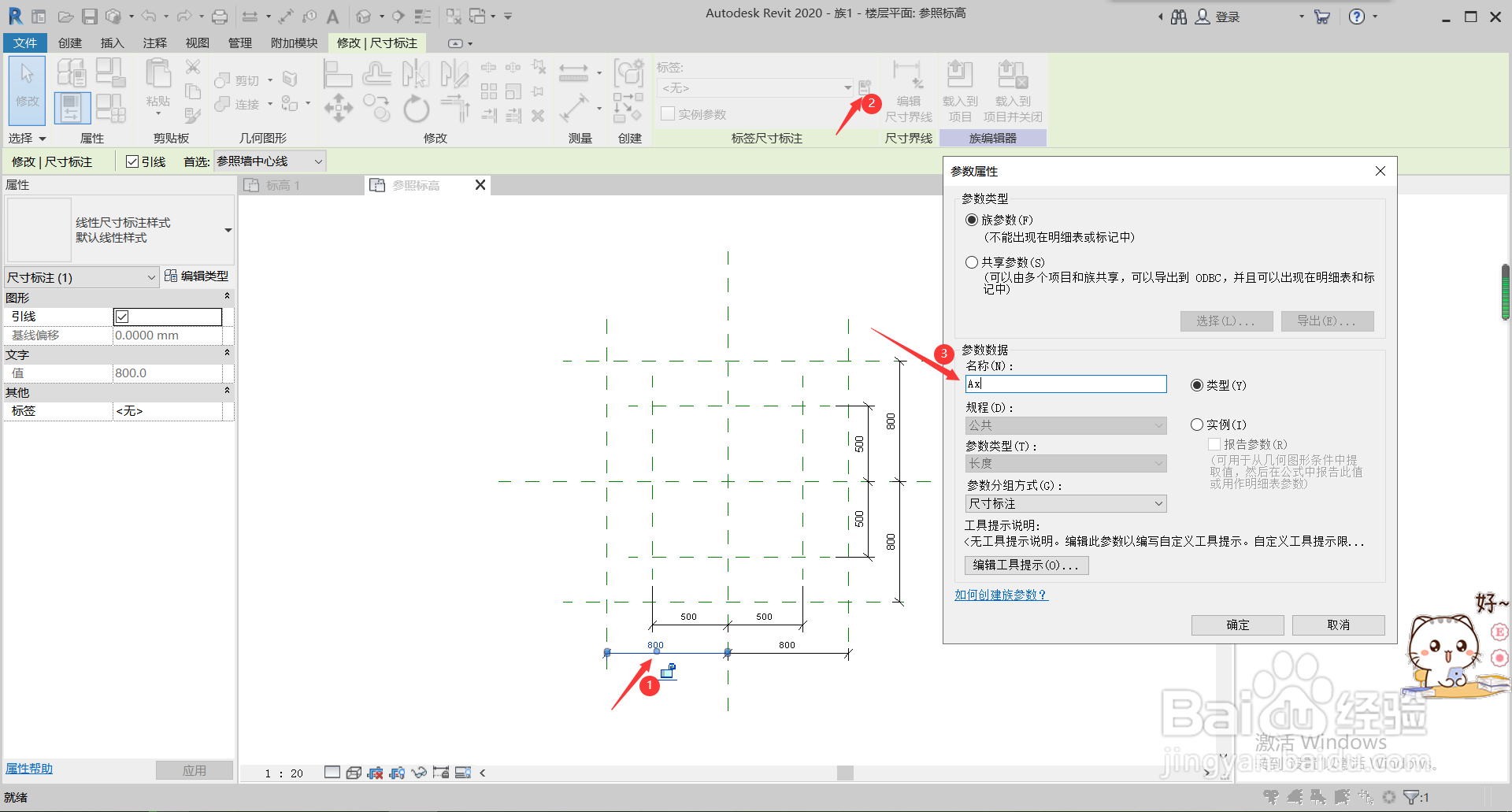
Task: Open the Autodesk App Store cart icon
Action: [1322, 17]
